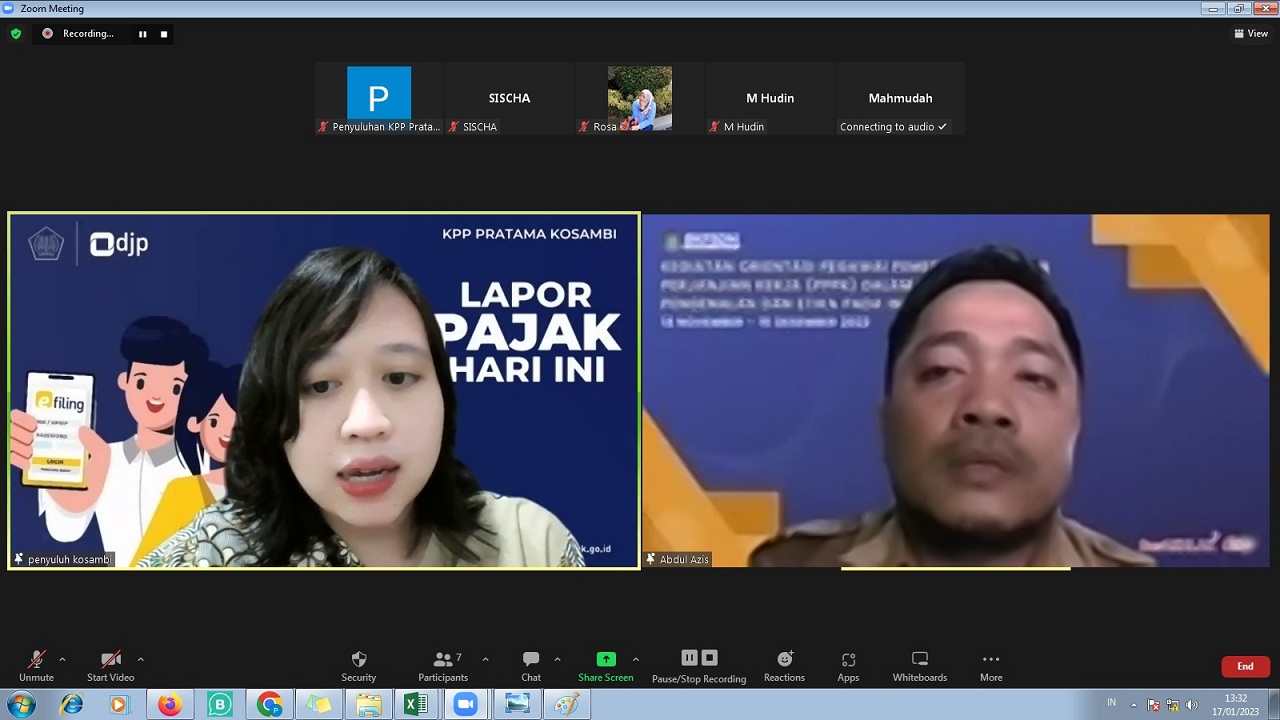This screenshot has width=1280, height=720.
Task: Click the red End meeting button
Action: pyautogui.click(x=1245, y=666)
